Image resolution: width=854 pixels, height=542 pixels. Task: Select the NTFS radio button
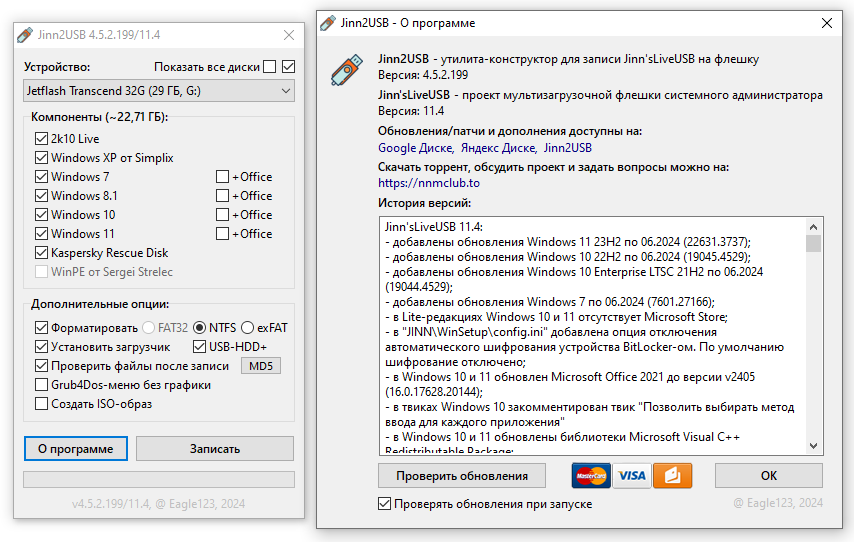(x=199, y=327)
